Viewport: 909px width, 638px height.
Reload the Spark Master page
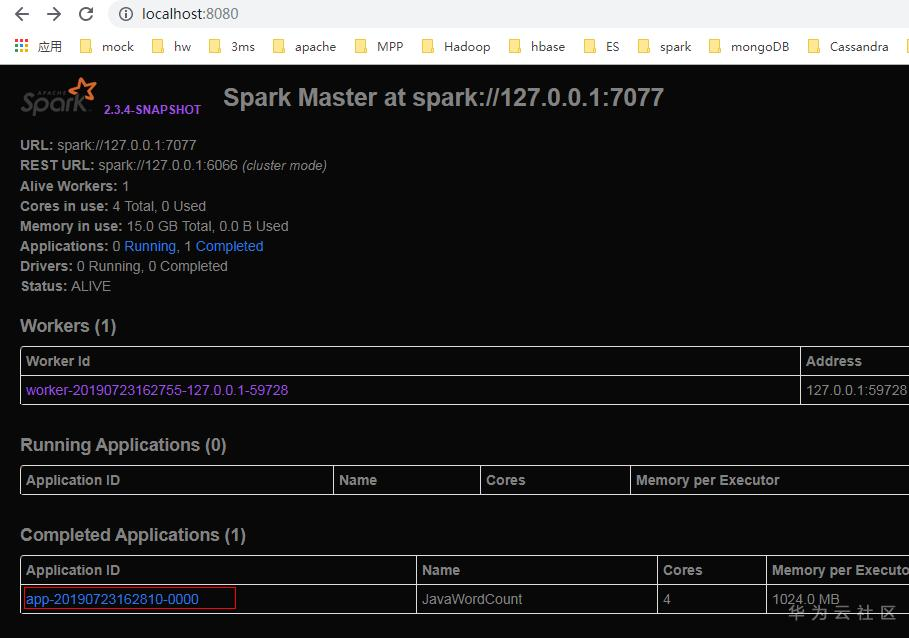(x=86, y=14)
